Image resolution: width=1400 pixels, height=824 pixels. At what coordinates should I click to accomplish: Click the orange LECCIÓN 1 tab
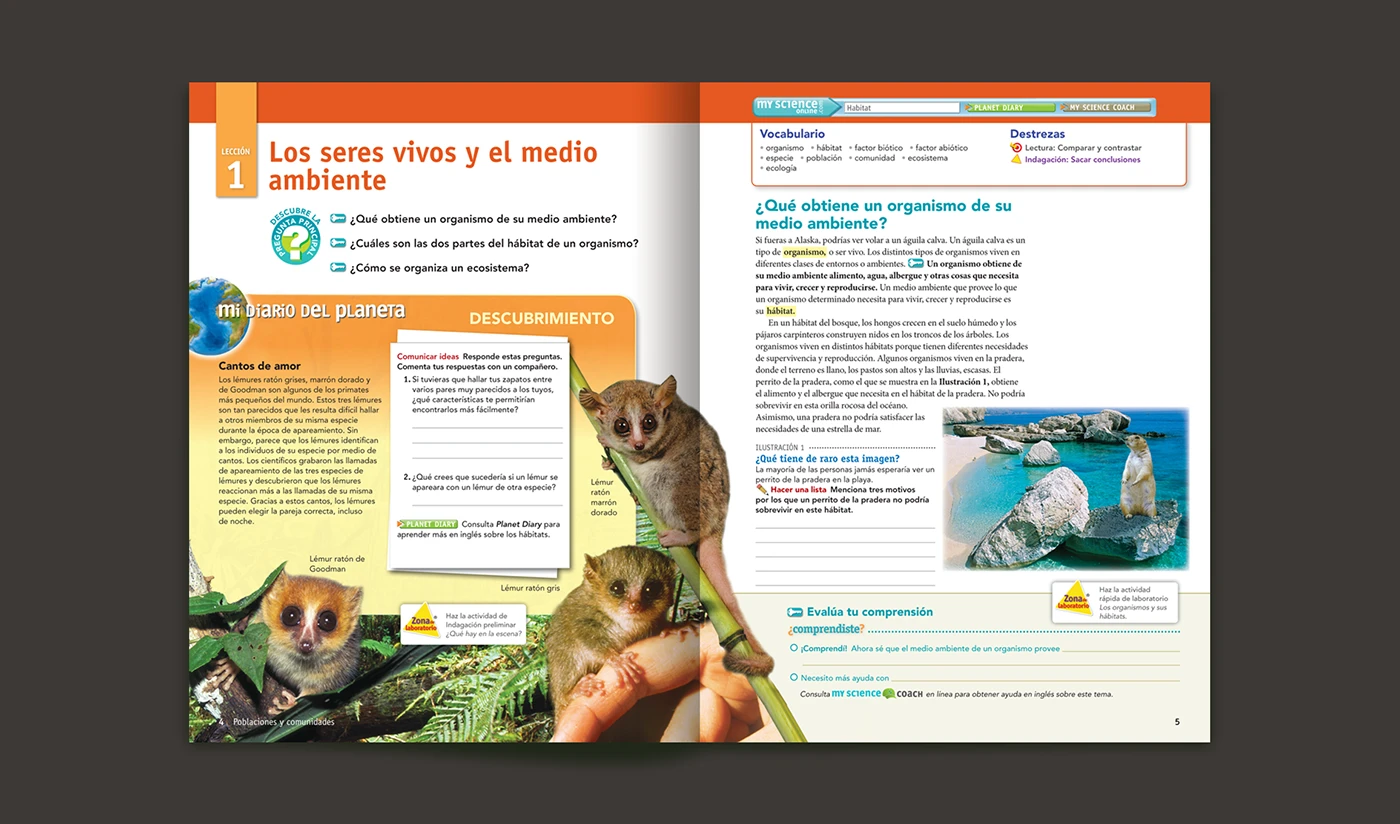(x=236, y=140)
